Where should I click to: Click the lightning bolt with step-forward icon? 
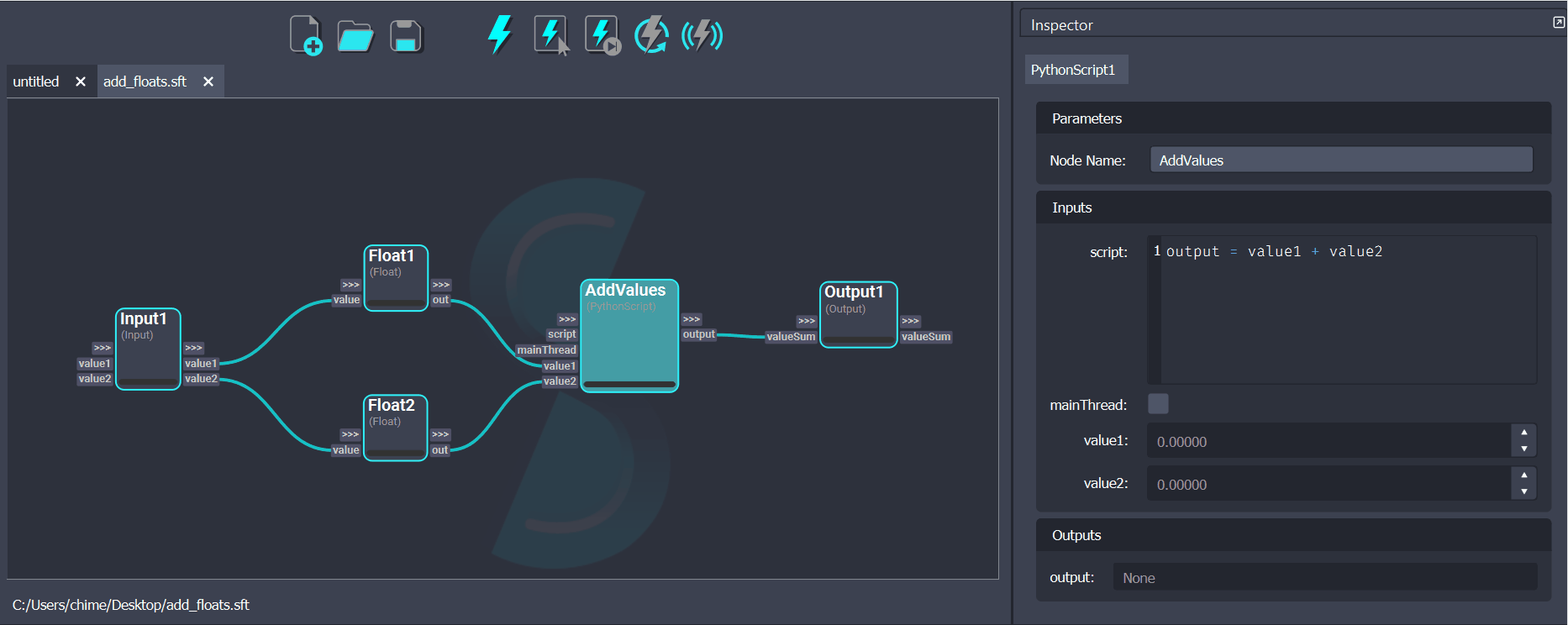pos(602,35)
